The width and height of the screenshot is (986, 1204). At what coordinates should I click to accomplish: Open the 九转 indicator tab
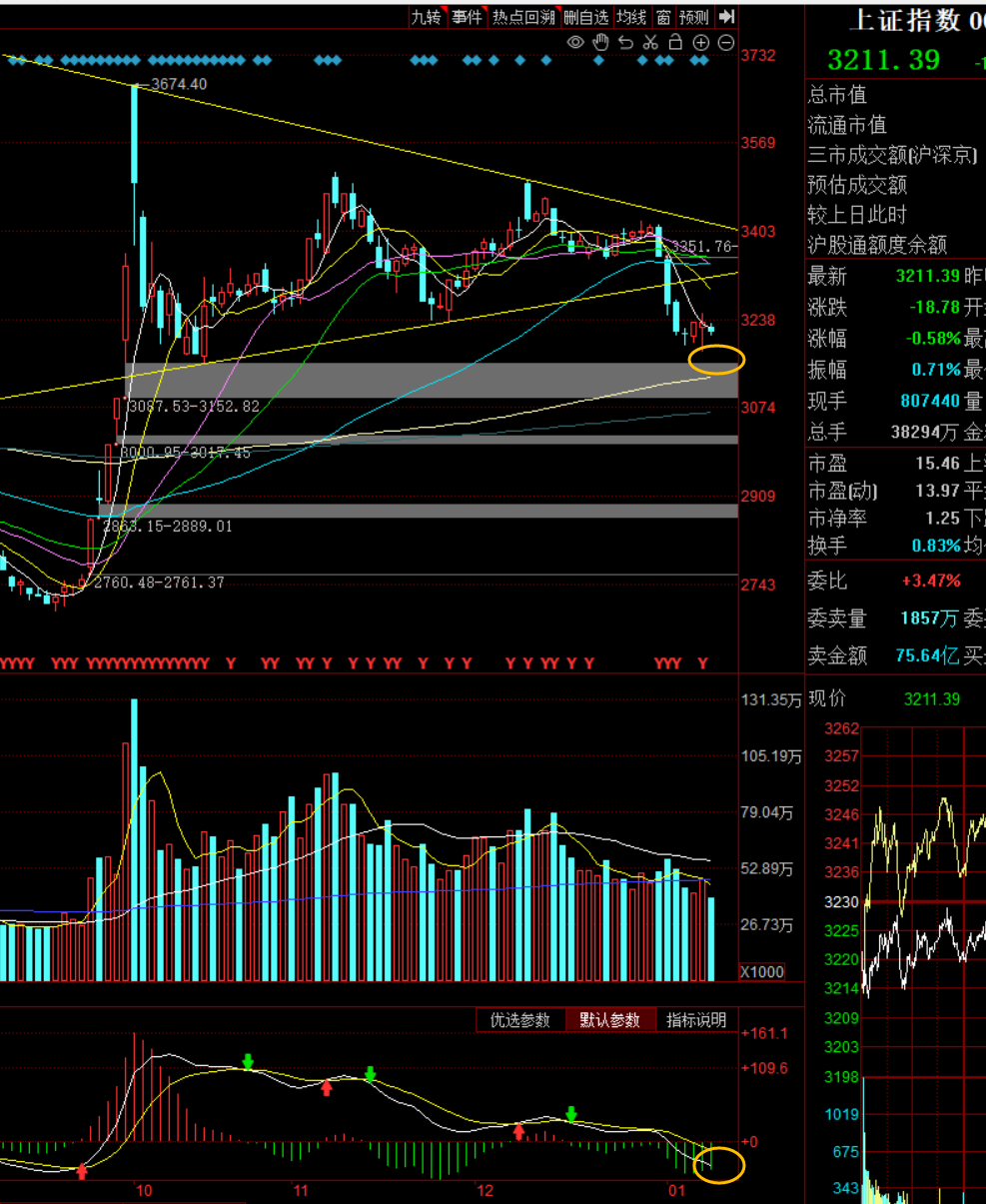(427, 17)
